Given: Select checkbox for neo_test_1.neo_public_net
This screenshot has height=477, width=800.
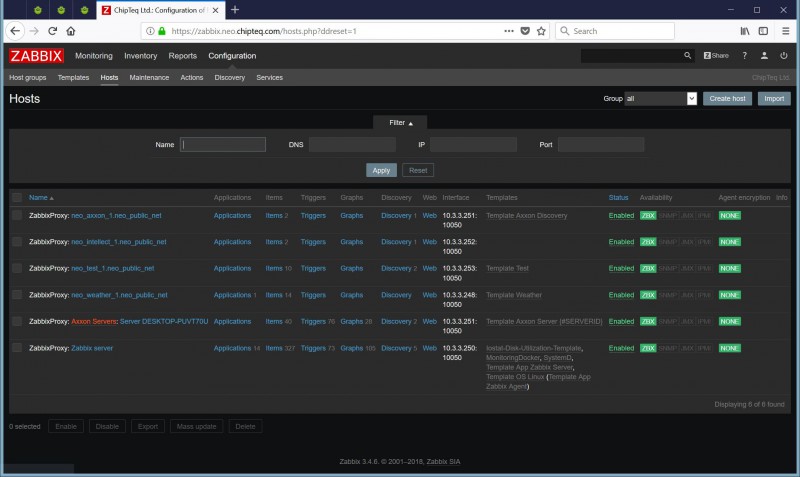Looking at the screenshot, I should coord(17,268).
